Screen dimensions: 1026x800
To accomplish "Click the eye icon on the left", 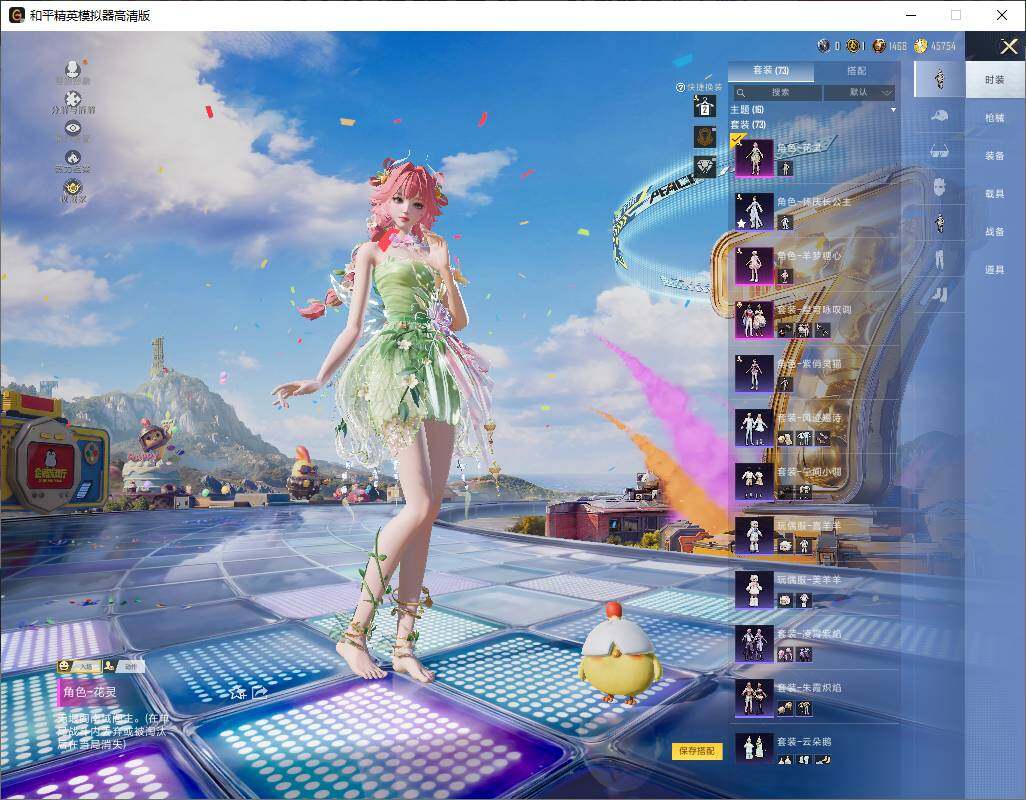I will pyautogui.click(x=72, y=128).
